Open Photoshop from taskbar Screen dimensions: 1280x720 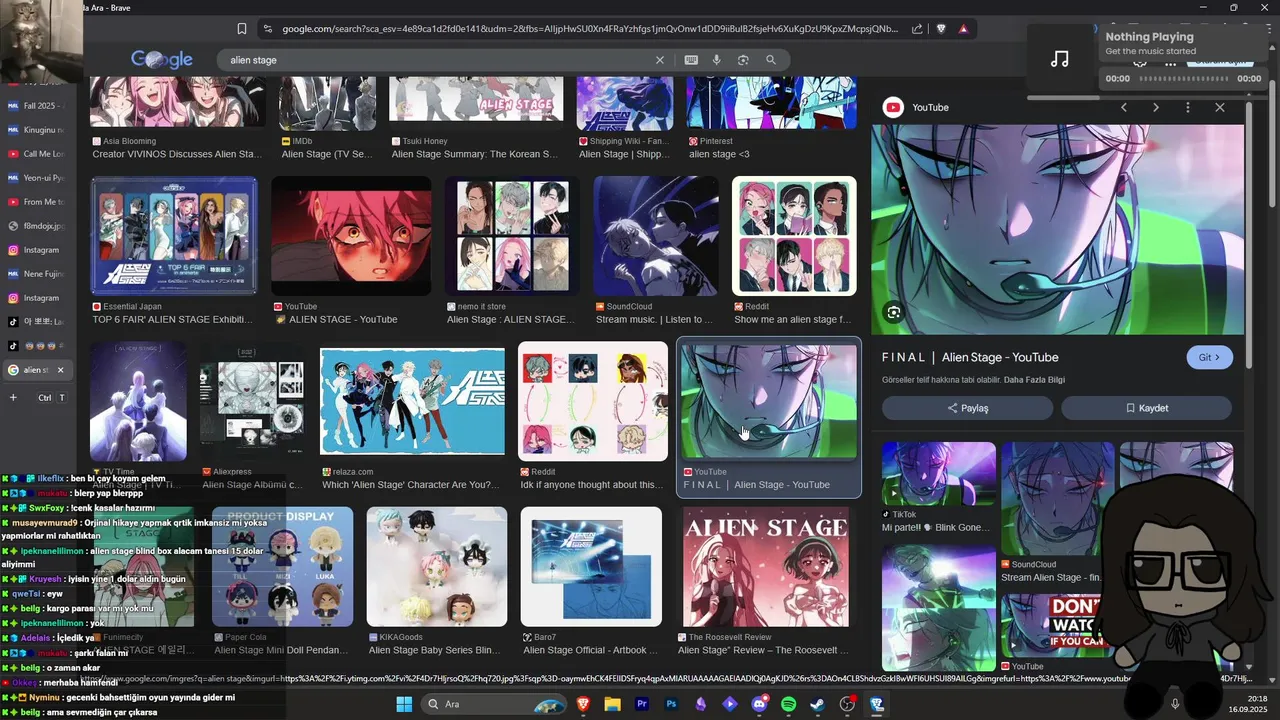[671, 704]
